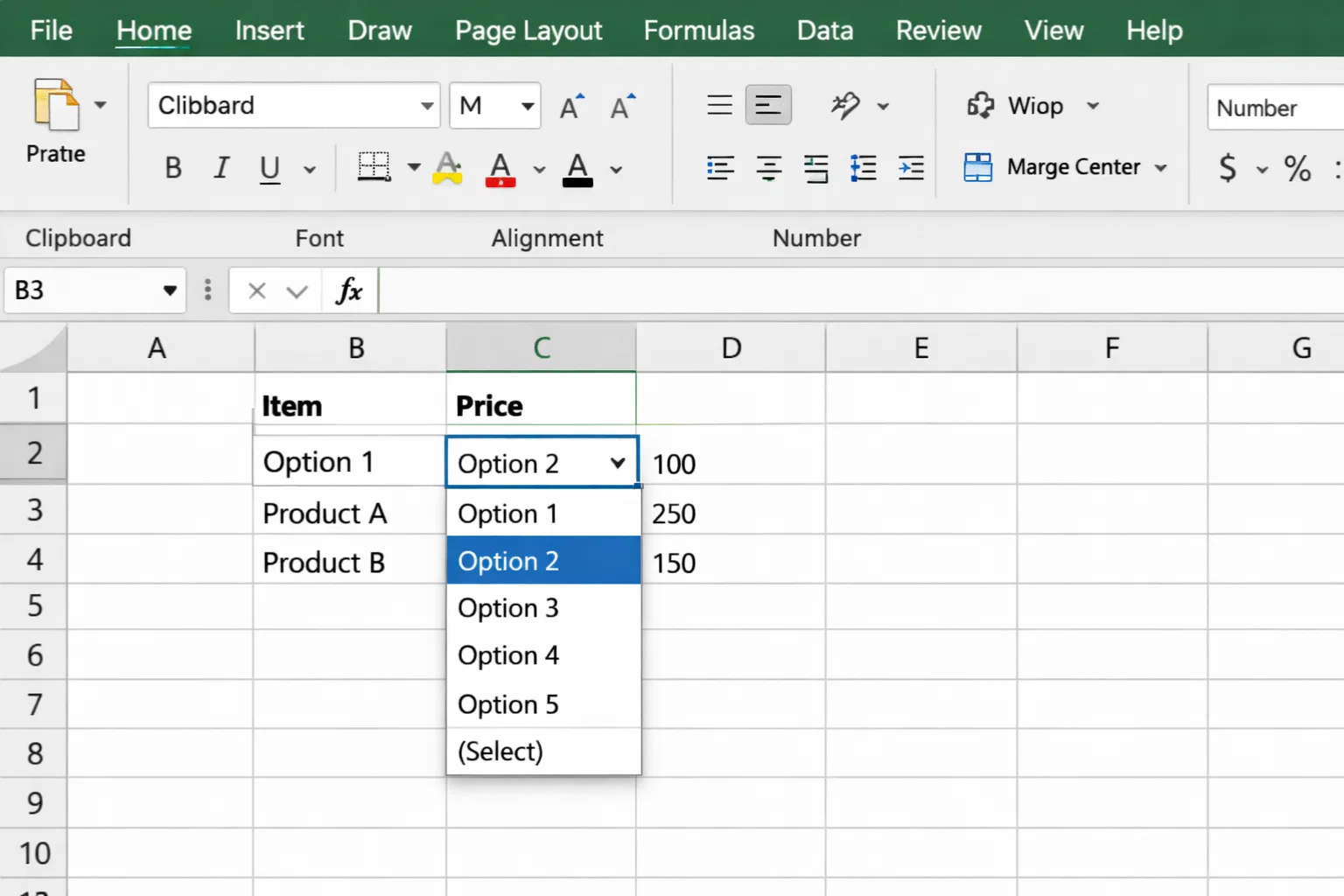The height and width of the screenshot is (896, 1344).
Task: Click the Percent Style icon
Action: pos(1296,169)
